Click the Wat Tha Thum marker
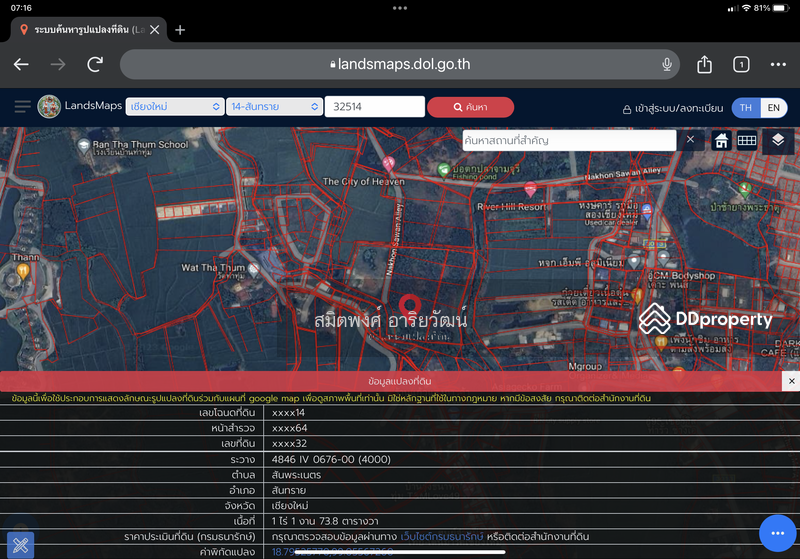Screen dimensions: 800x559 pyautogui.click(x=253, y=269)
